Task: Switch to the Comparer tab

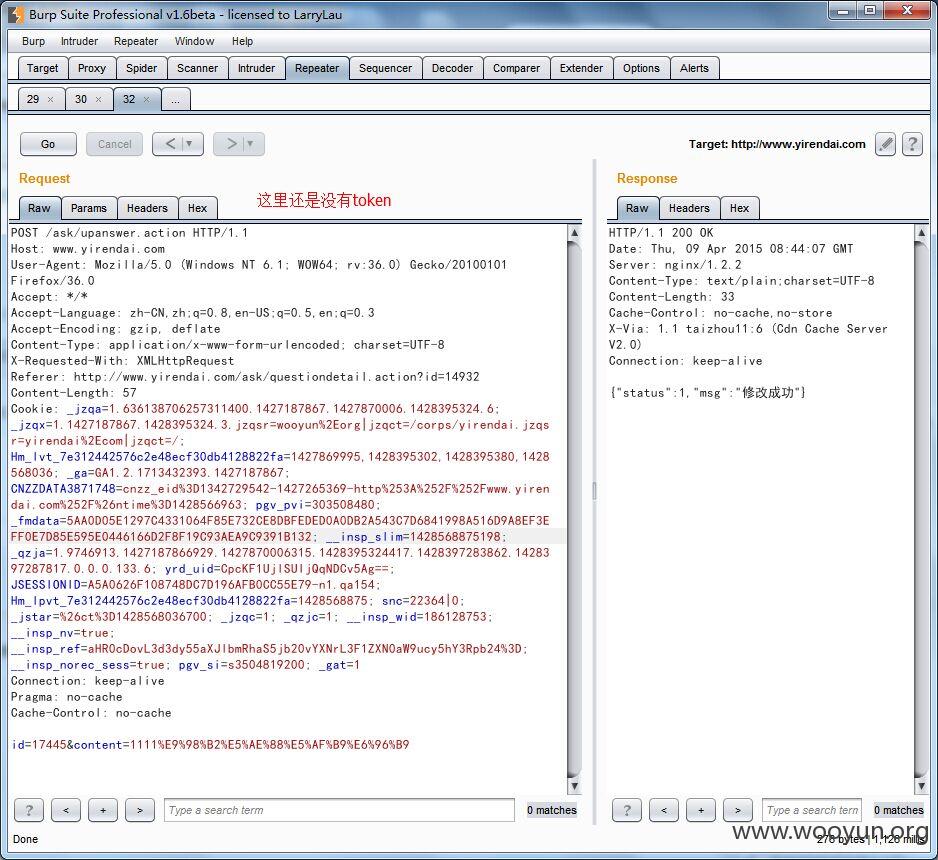Action: tap(516, 68)
